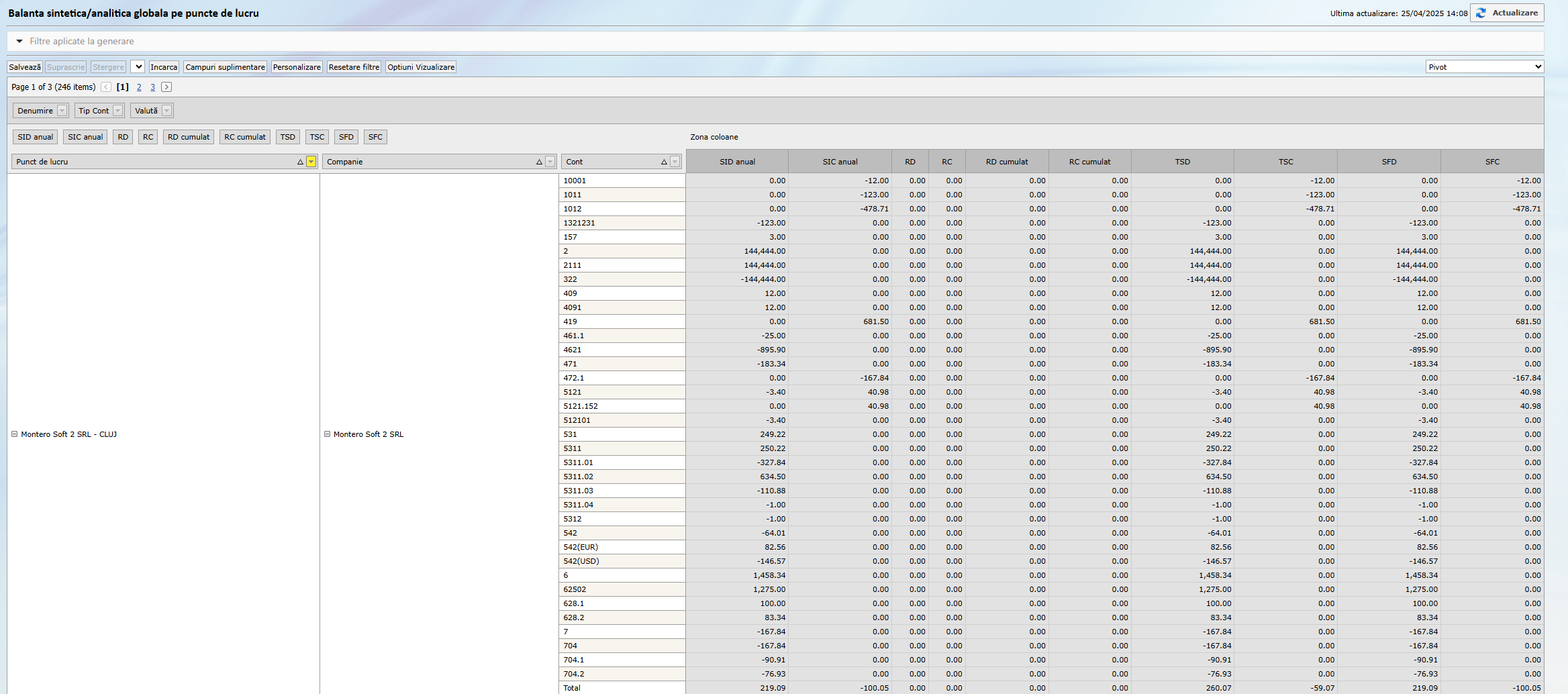Collapse the Montero Soft 2 SRL - CLUJ row
Screen dimensions: 1568x694
(x=14, y=434)
